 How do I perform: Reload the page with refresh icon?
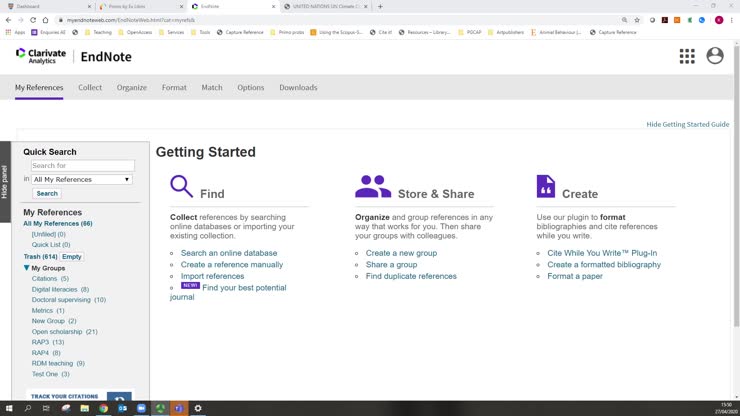click(33, 20)
